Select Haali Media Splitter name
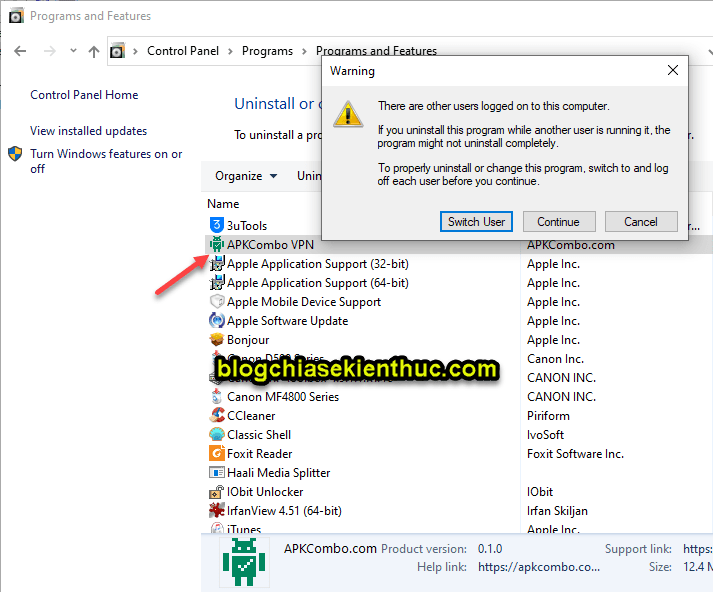The width and height of the screenshot is (713, 592). pos(278,473)
